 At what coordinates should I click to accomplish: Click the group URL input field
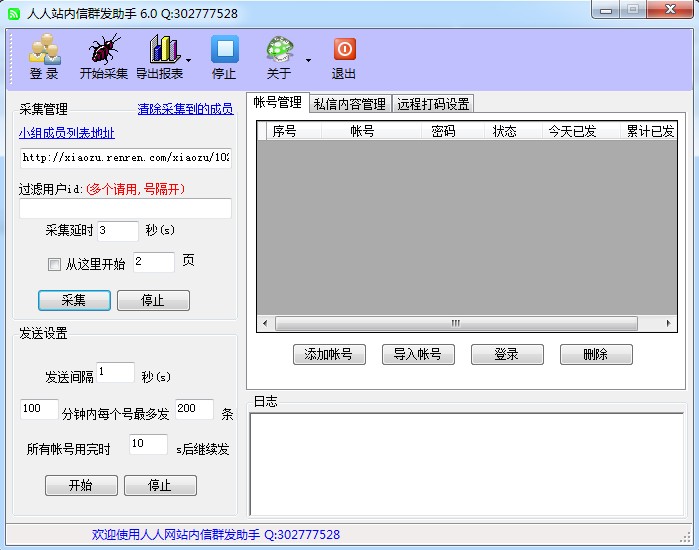(x=125, y=158)
